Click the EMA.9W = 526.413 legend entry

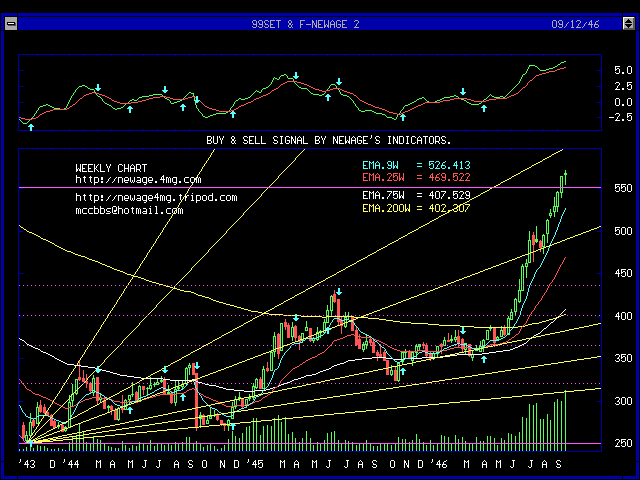(416, 165)
